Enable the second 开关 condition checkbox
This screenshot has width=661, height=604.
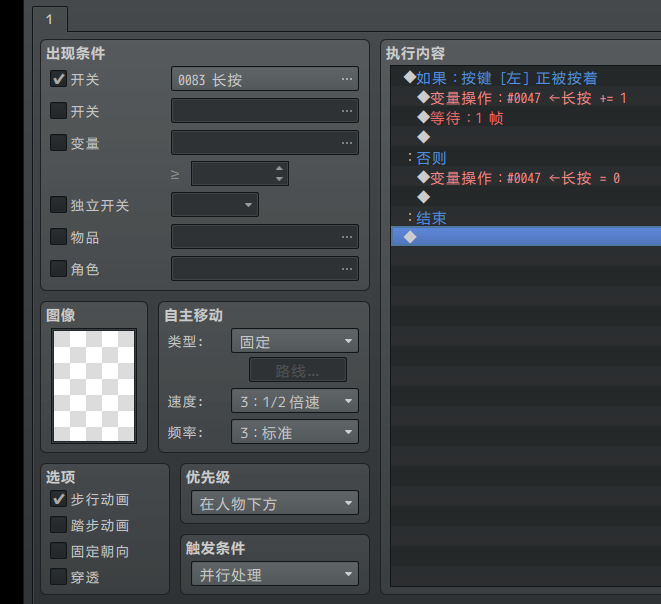tap(58, 110)
